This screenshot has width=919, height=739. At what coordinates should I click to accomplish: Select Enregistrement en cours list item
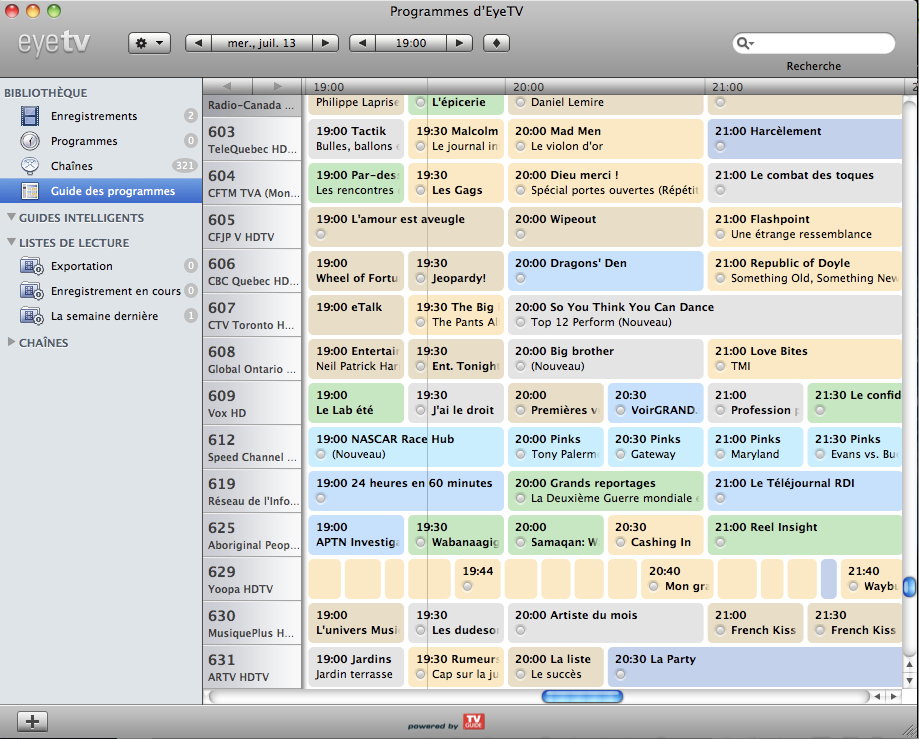115,291
